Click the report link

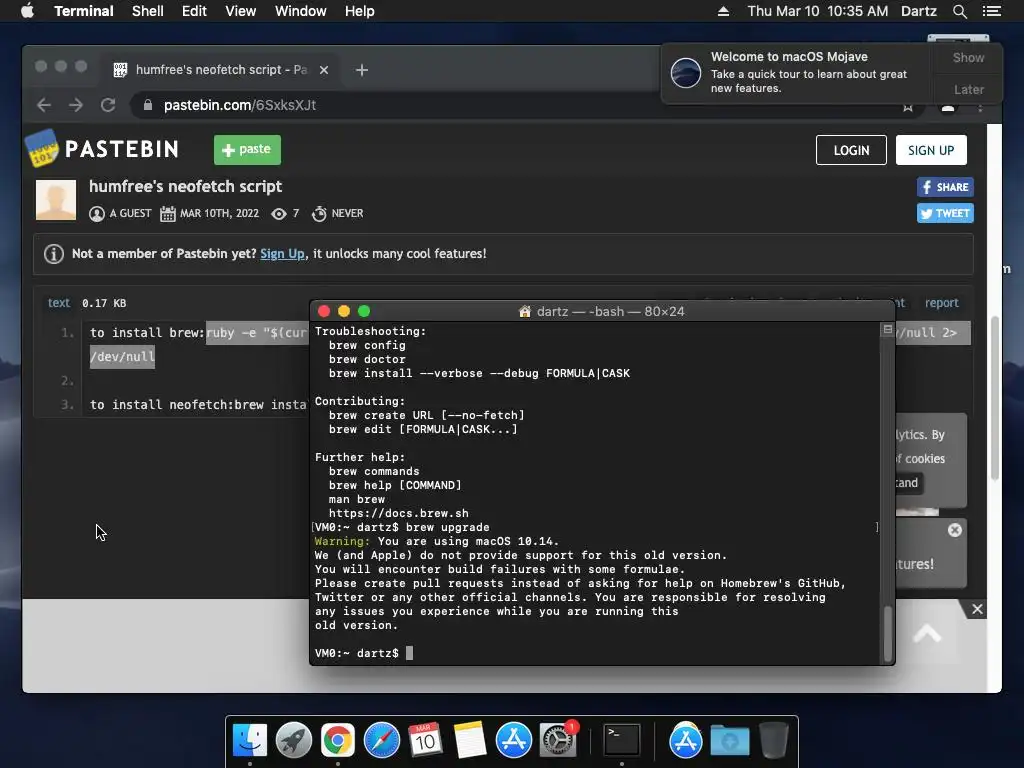tap(941, 303)
